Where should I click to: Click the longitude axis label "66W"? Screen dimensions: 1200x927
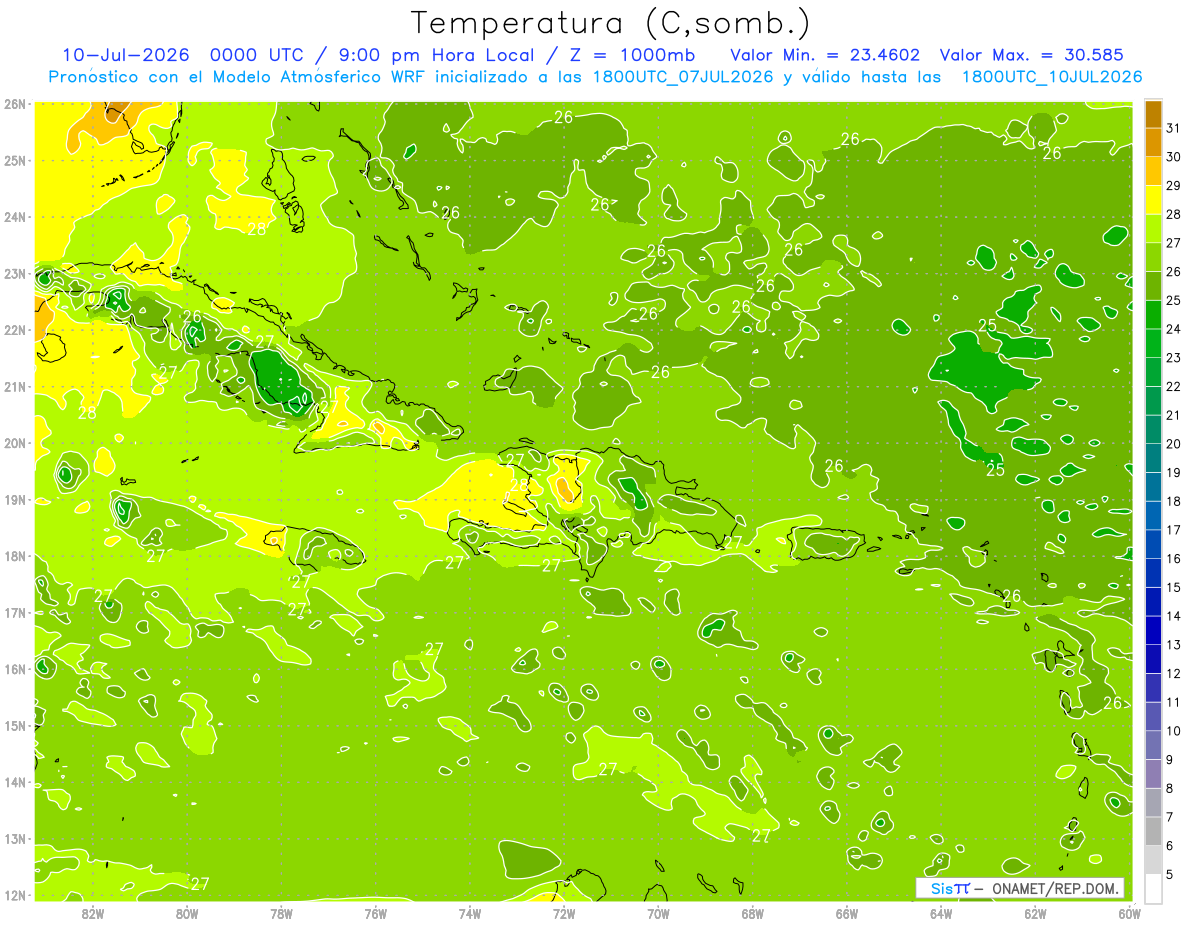click(x=846, y=914)
